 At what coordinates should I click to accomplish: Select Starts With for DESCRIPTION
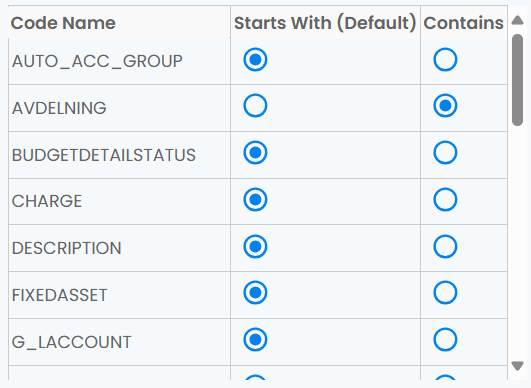[255, 246]
